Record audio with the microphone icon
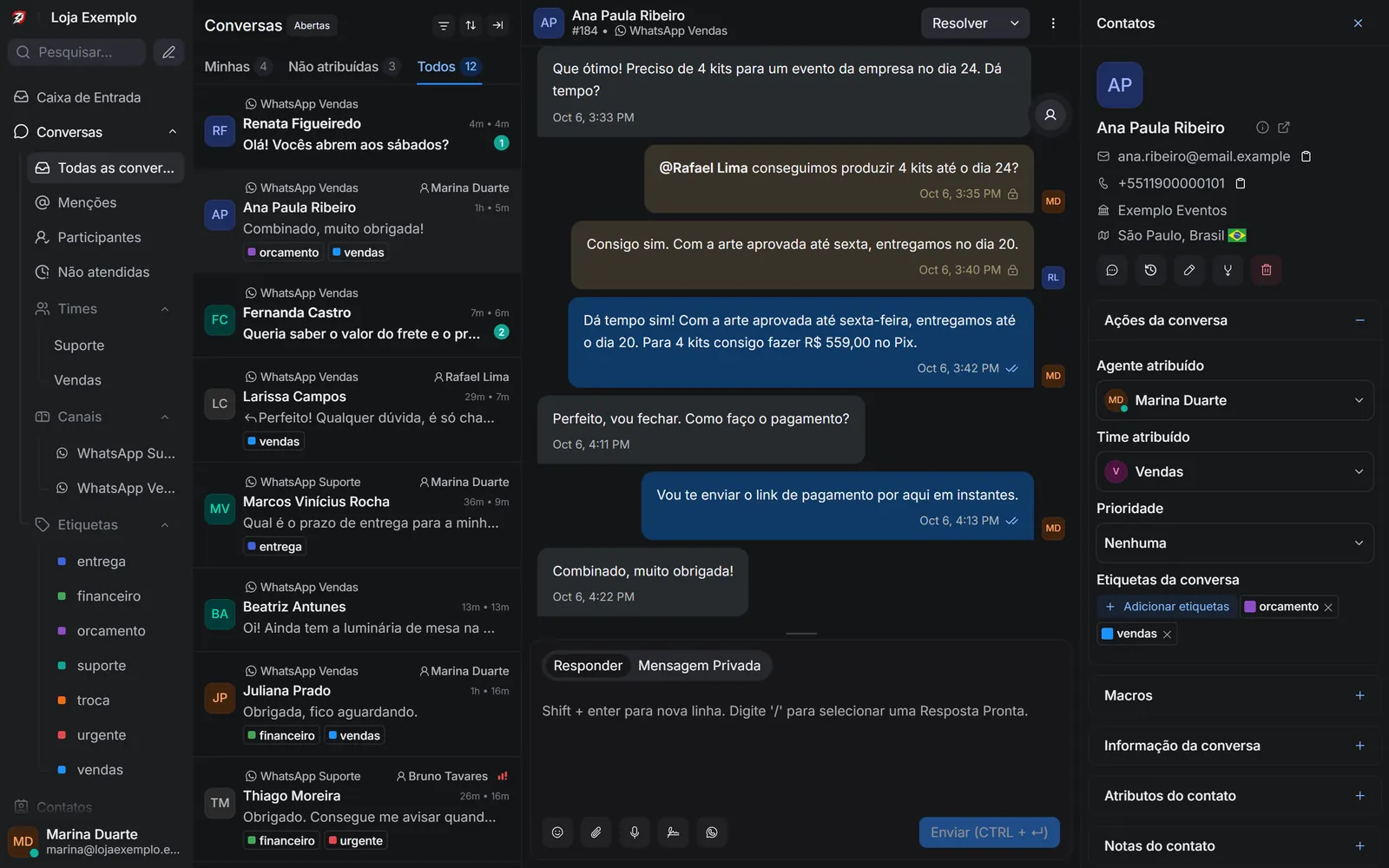The width and height of the screenshot is (1389, 868). (635, 832)
